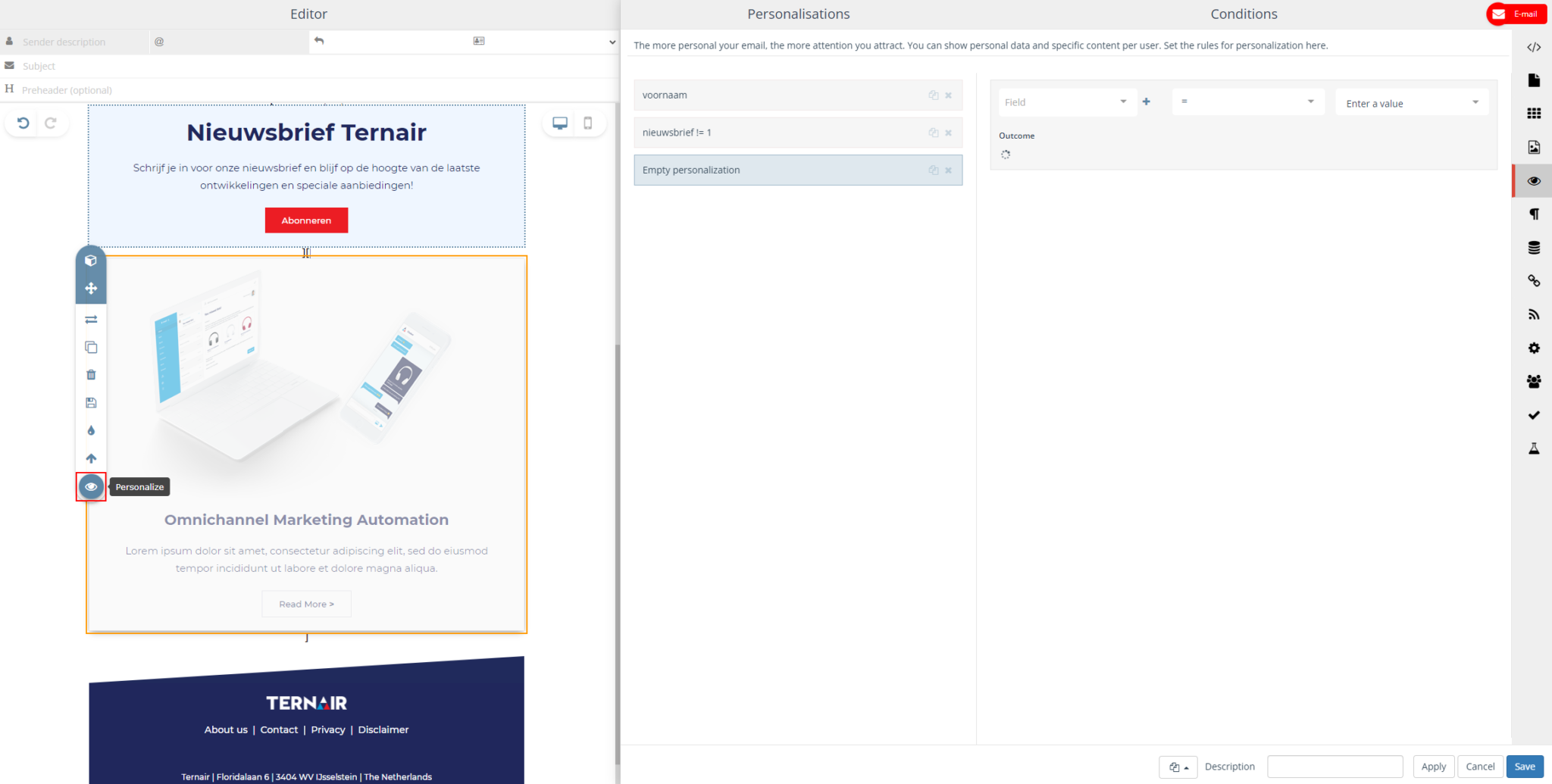Select the voornaam personalisation row
Screen dimensions: 1552x784
798,95
